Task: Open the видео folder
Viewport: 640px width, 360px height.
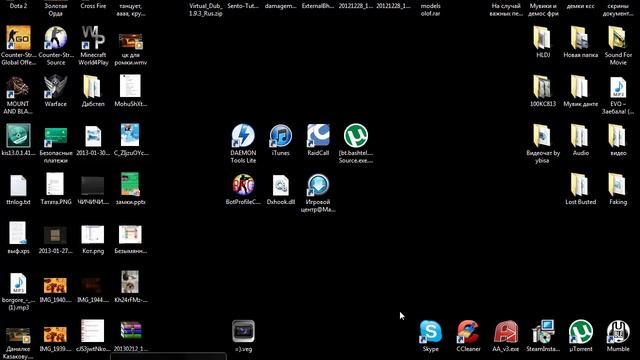Action: point(618,136)
